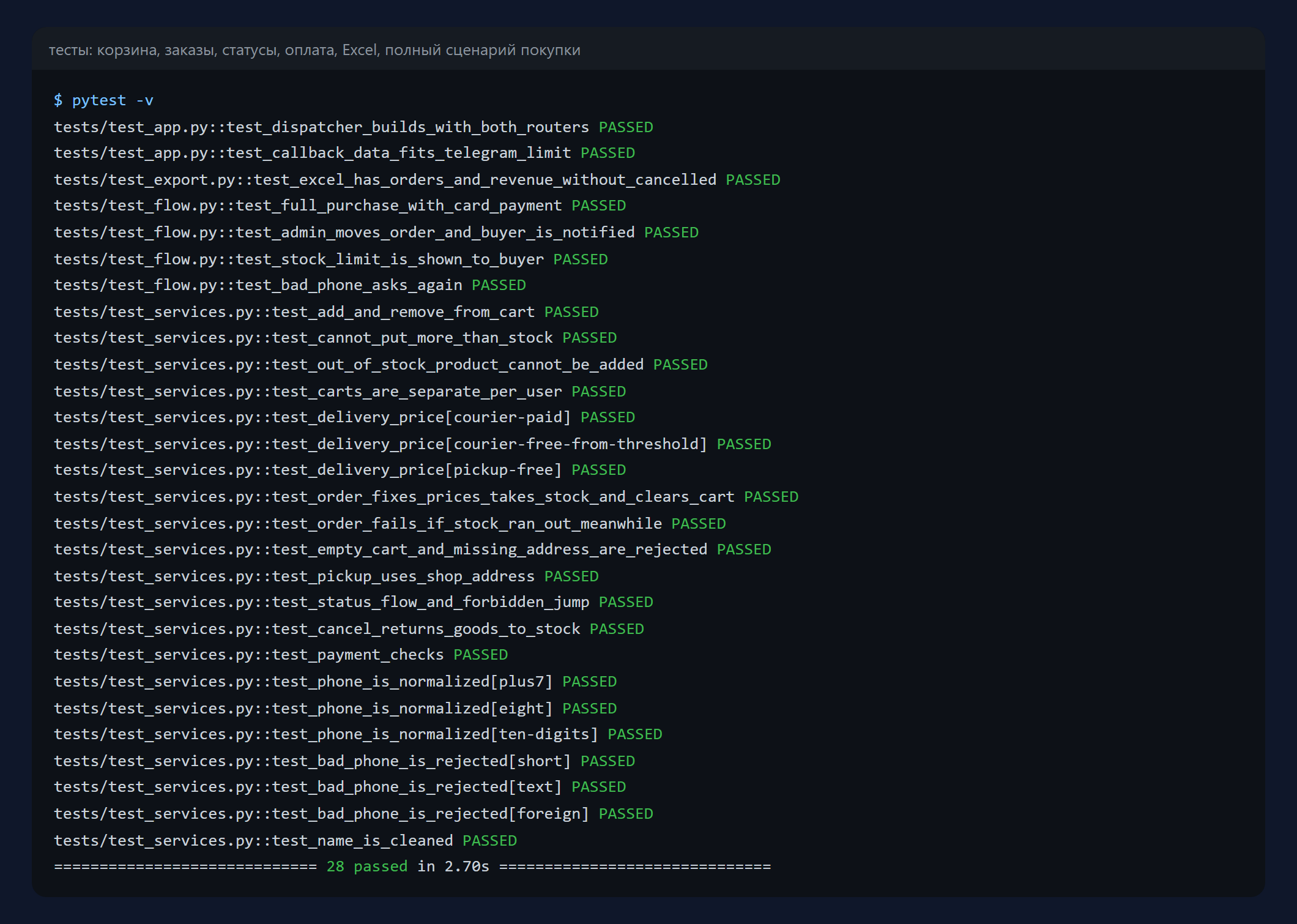This screenshot has height=924, width=1297.
Task: Select line test_order_fixes_prices_takes_stock_and_clears_cart
Action: (x=426, y=497)
